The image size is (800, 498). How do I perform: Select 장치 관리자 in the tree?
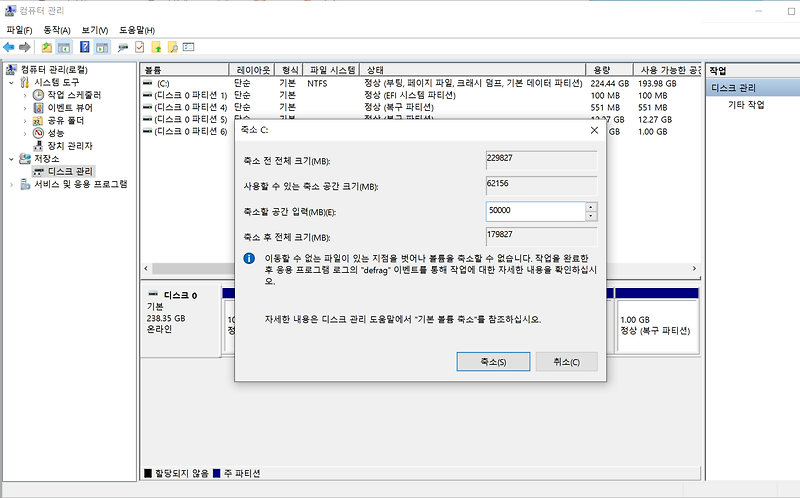coord(70,146)
